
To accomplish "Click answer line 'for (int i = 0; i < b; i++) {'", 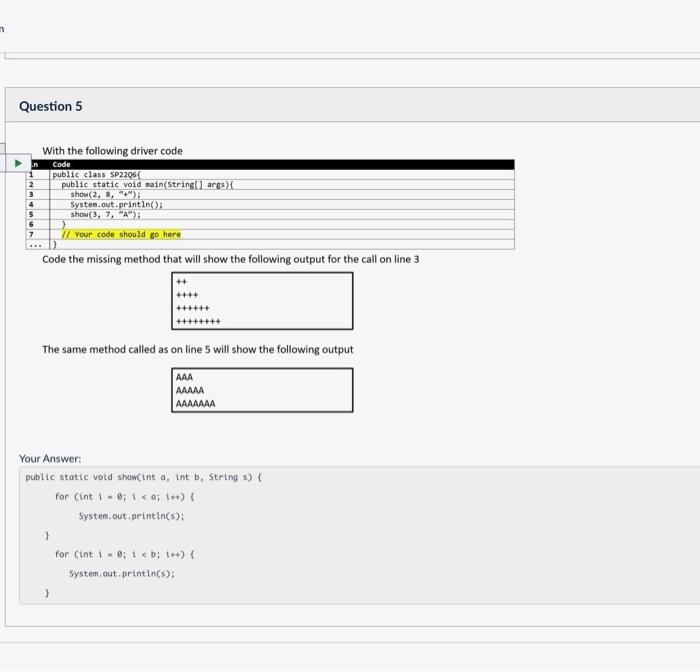I will click(125, 555).
